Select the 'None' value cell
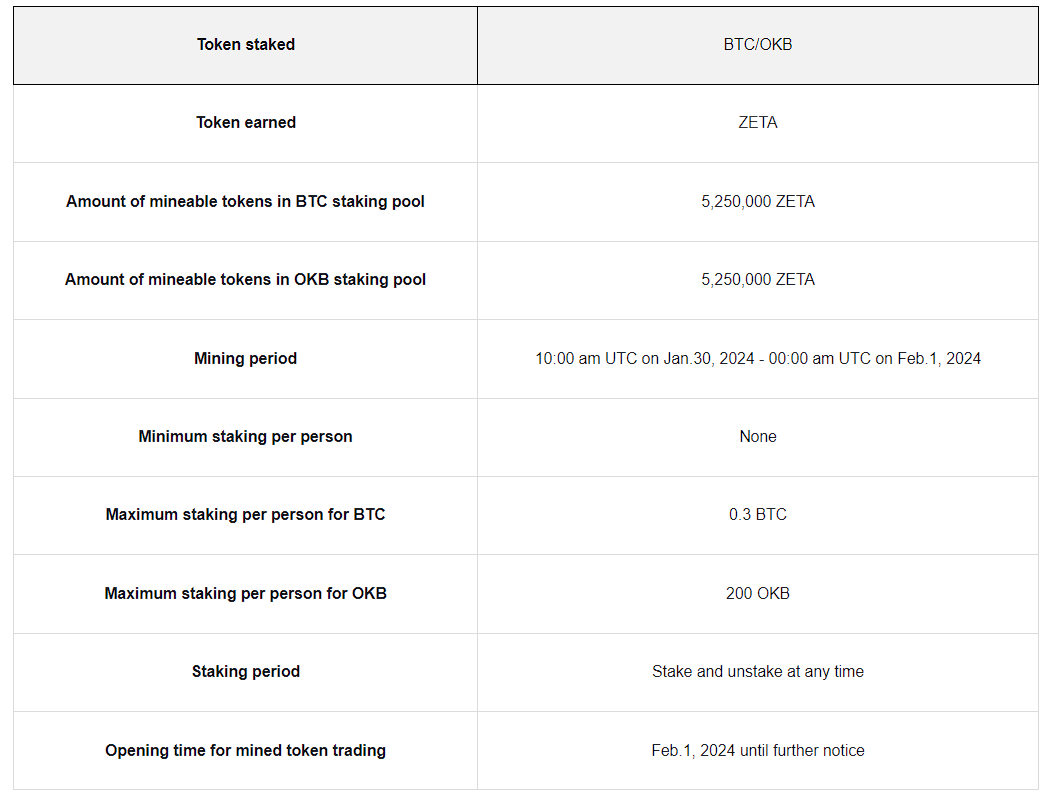The width and height of the screenshot is (1062, 797). click(757, 436)
